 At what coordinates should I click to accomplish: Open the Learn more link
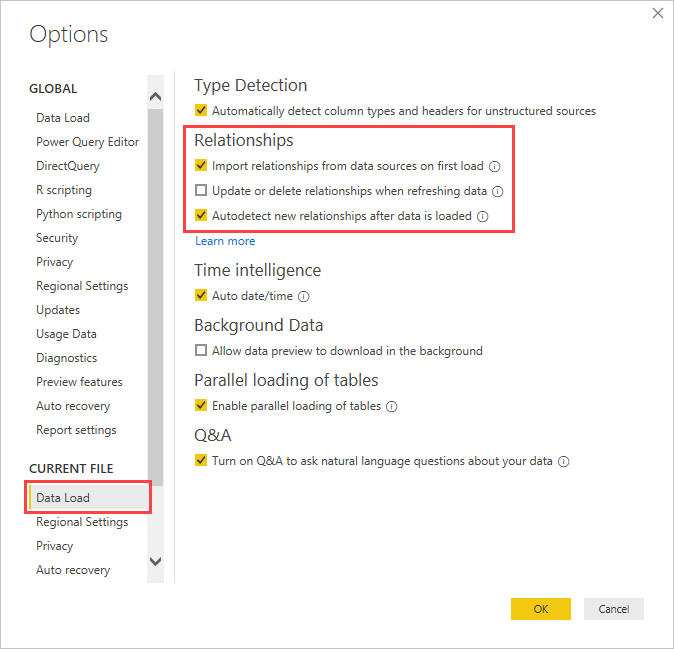coord(225,241)
